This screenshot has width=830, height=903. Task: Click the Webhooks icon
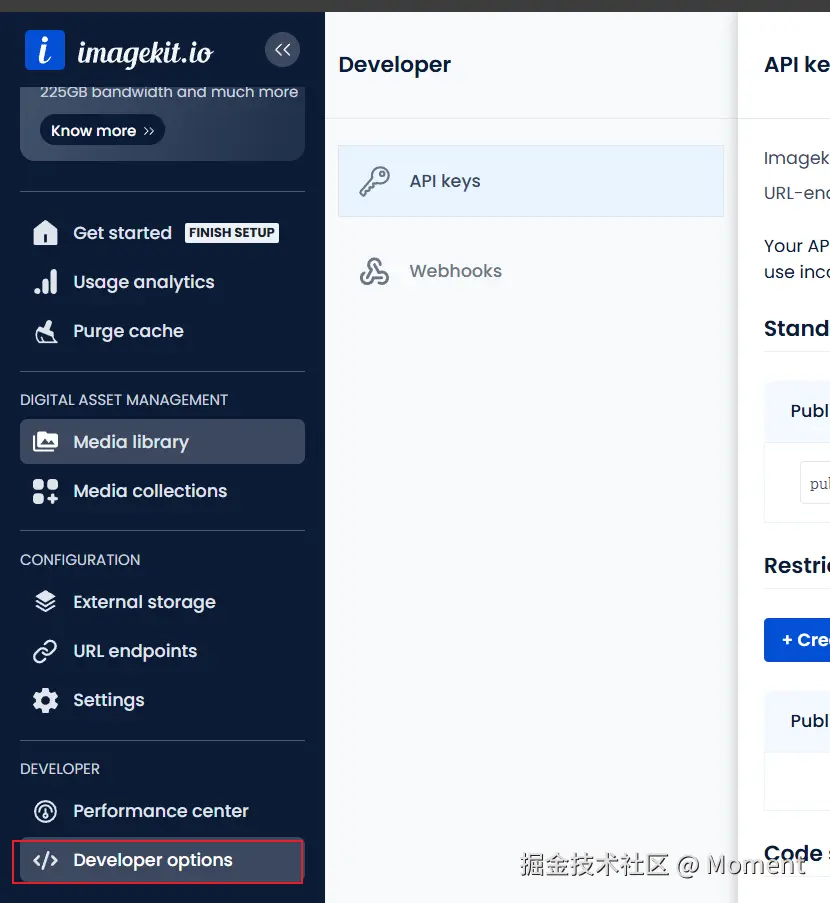click(x=374, y=271)
